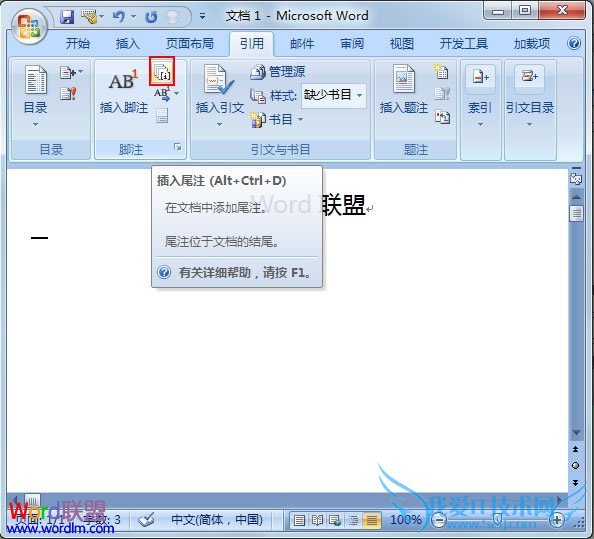
Task: Click the vertical scrollbar thumb
Action: click(x=576, y=213)
